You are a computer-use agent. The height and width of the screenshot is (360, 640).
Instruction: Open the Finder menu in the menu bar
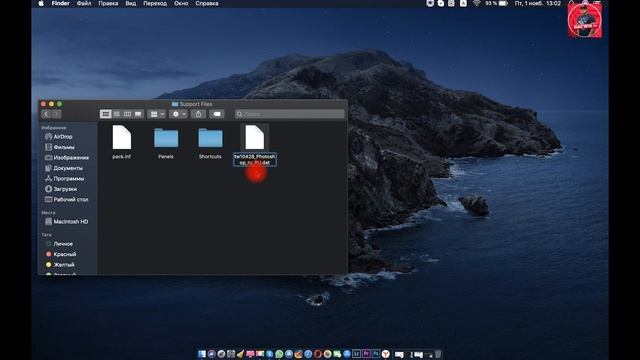(x=60, y=3)
